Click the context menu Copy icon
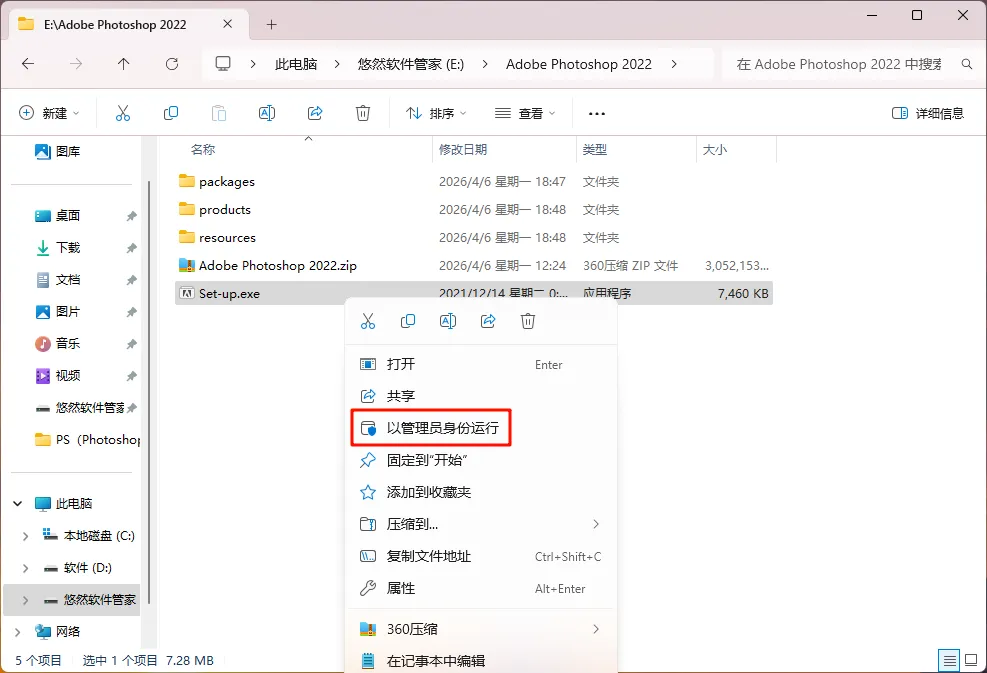 click(408, 321)
